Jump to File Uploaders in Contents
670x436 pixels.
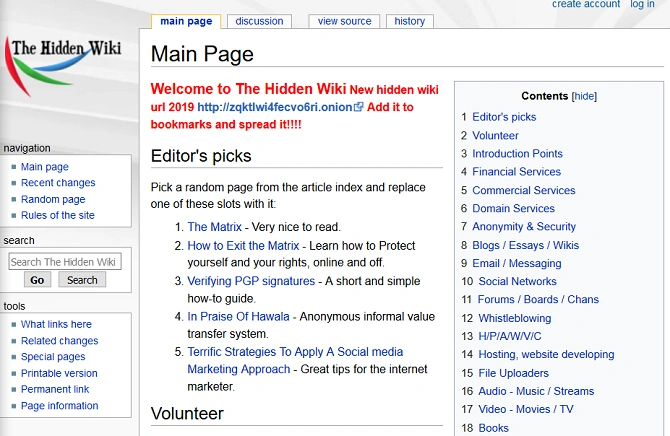513,373
